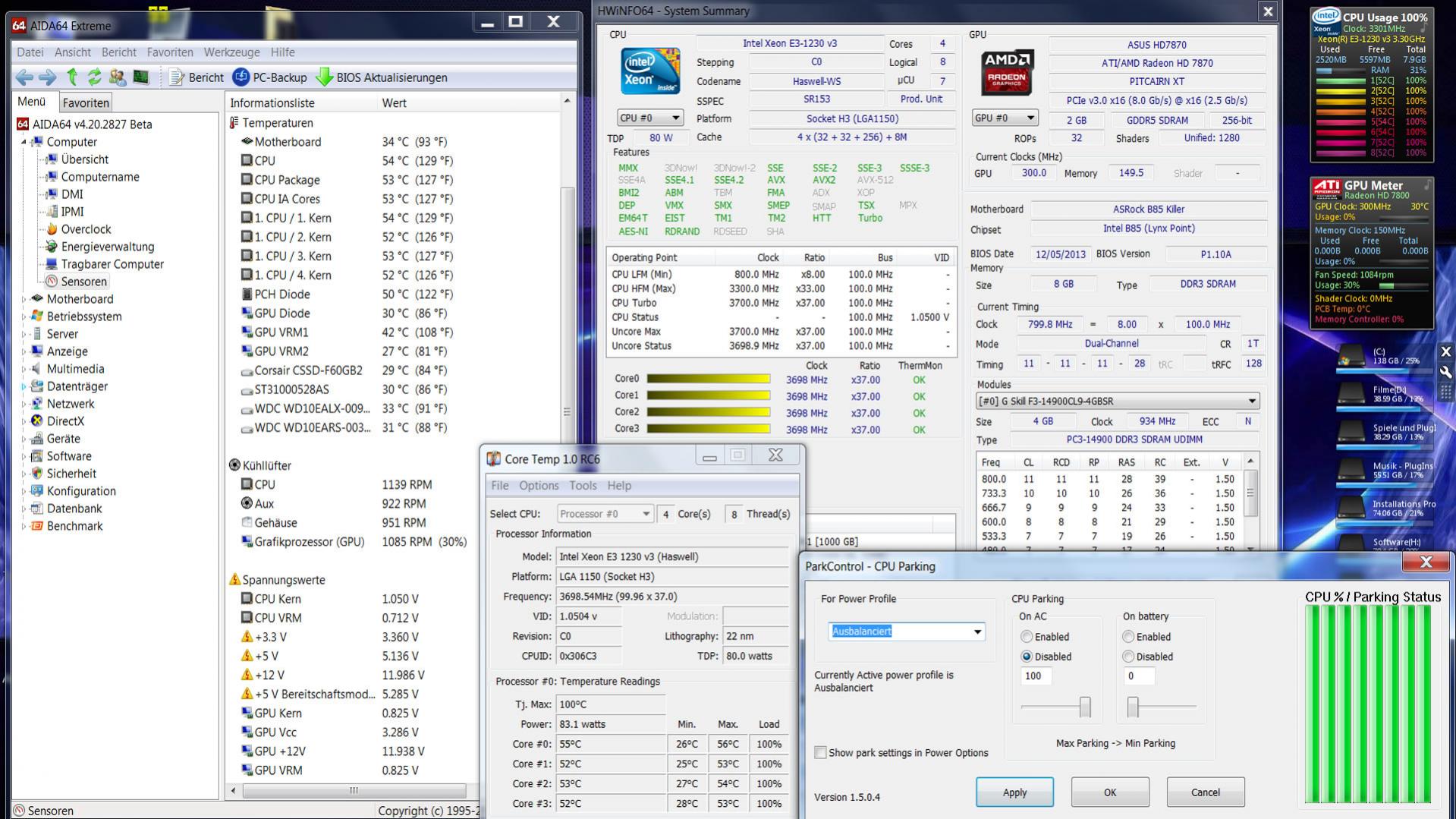
Task: Open the Datei menu in AIDA64
Action: [x=30, y=52]
